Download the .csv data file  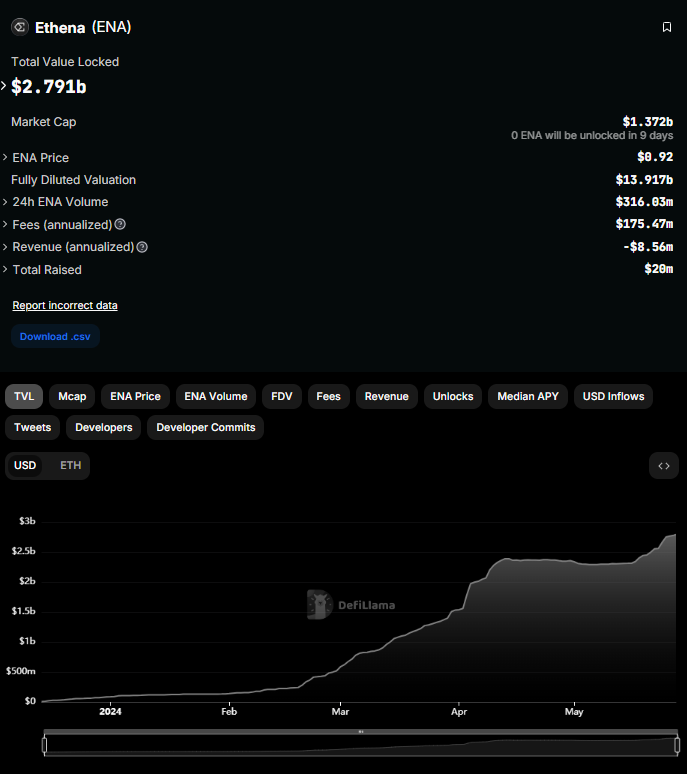click(x=55, y=337)
